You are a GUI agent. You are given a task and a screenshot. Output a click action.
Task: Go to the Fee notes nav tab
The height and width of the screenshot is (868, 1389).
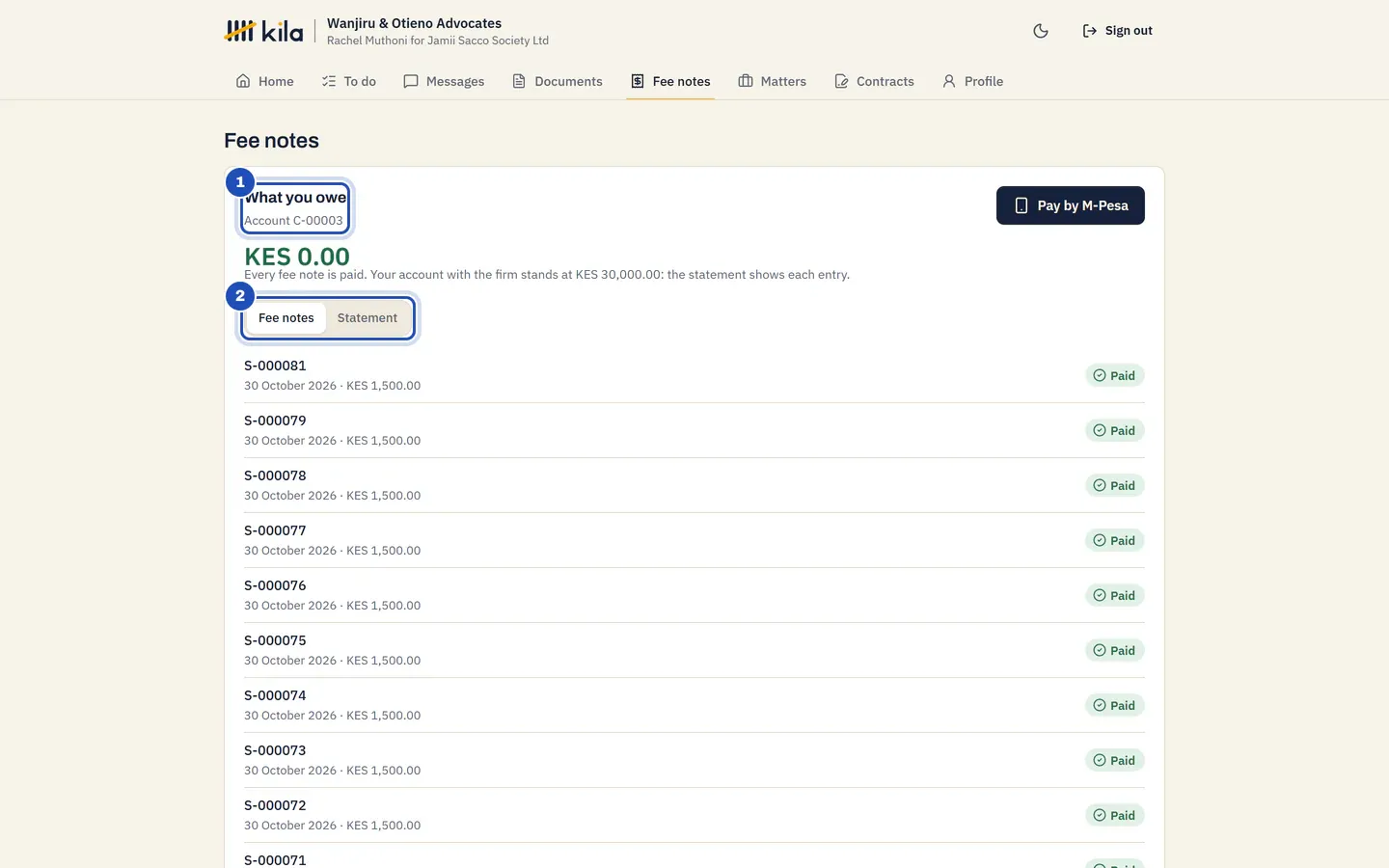click(x=670, y=81)
